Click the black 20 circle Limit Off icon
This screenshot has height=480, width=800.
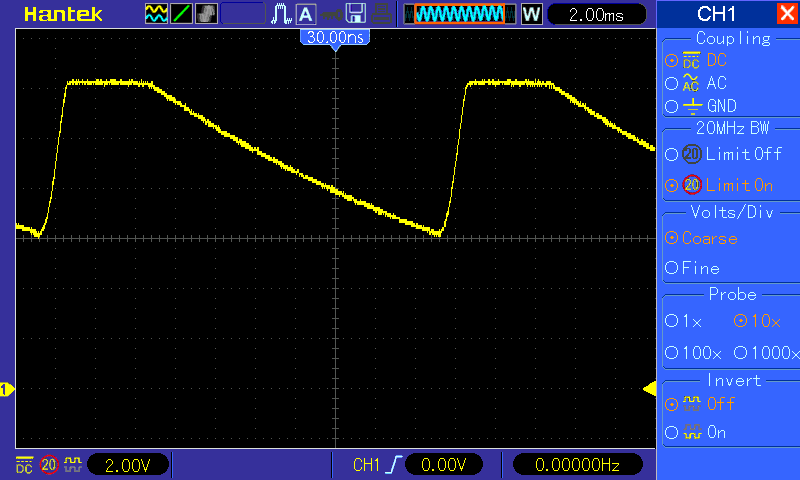coord(692,154)
